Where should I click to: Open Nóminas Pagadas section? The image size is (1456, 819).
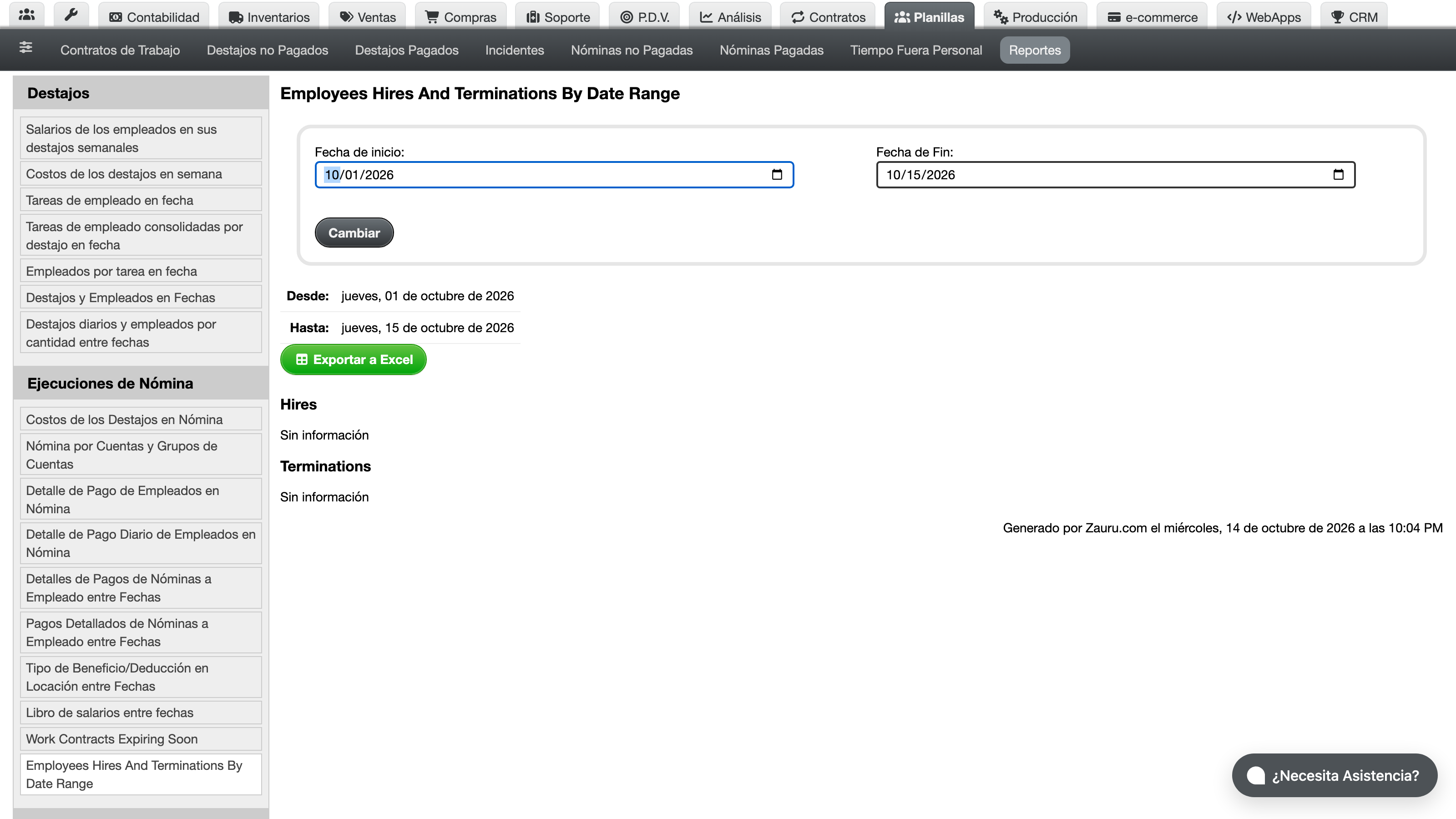[x=772, y=50]
